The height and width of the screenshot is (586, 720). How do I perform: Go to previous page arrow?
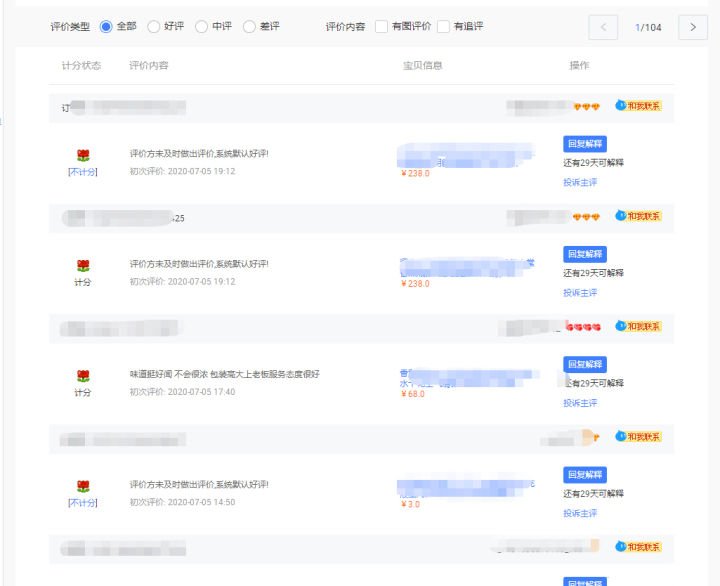pyautogui.click(x=603, y=27)
